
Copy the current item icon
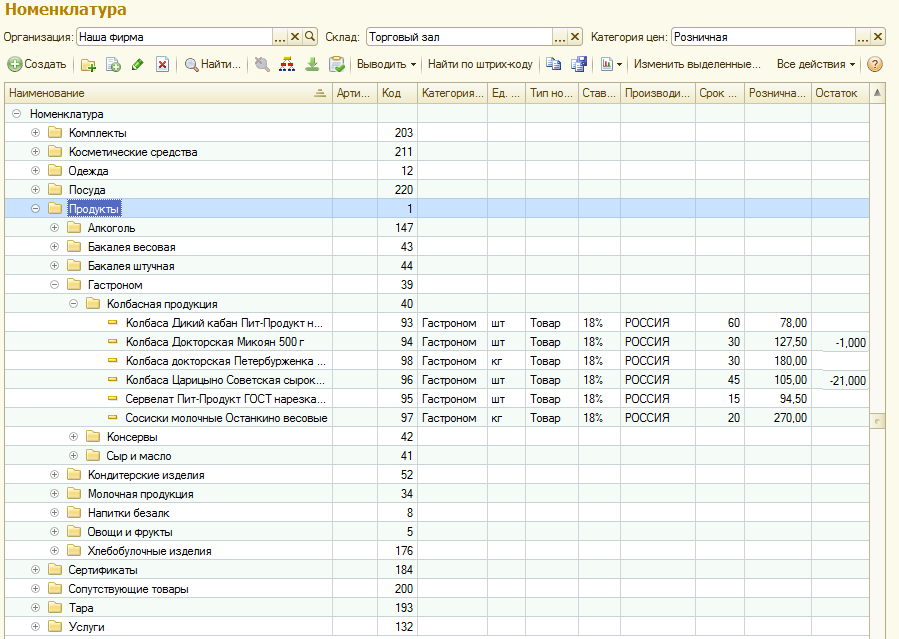tap(113, 65)
